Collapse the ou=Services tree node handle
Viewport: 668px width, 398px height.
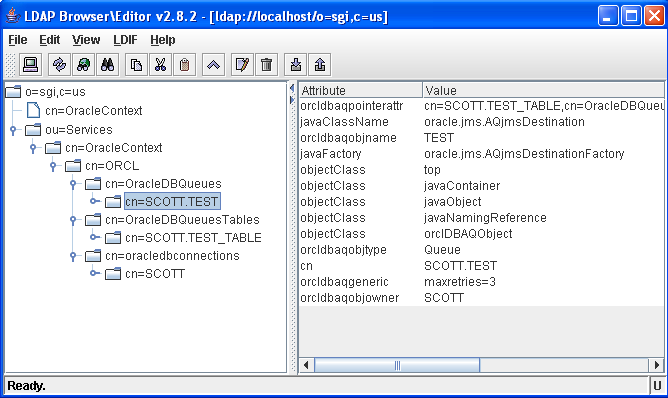click(13, 130)
